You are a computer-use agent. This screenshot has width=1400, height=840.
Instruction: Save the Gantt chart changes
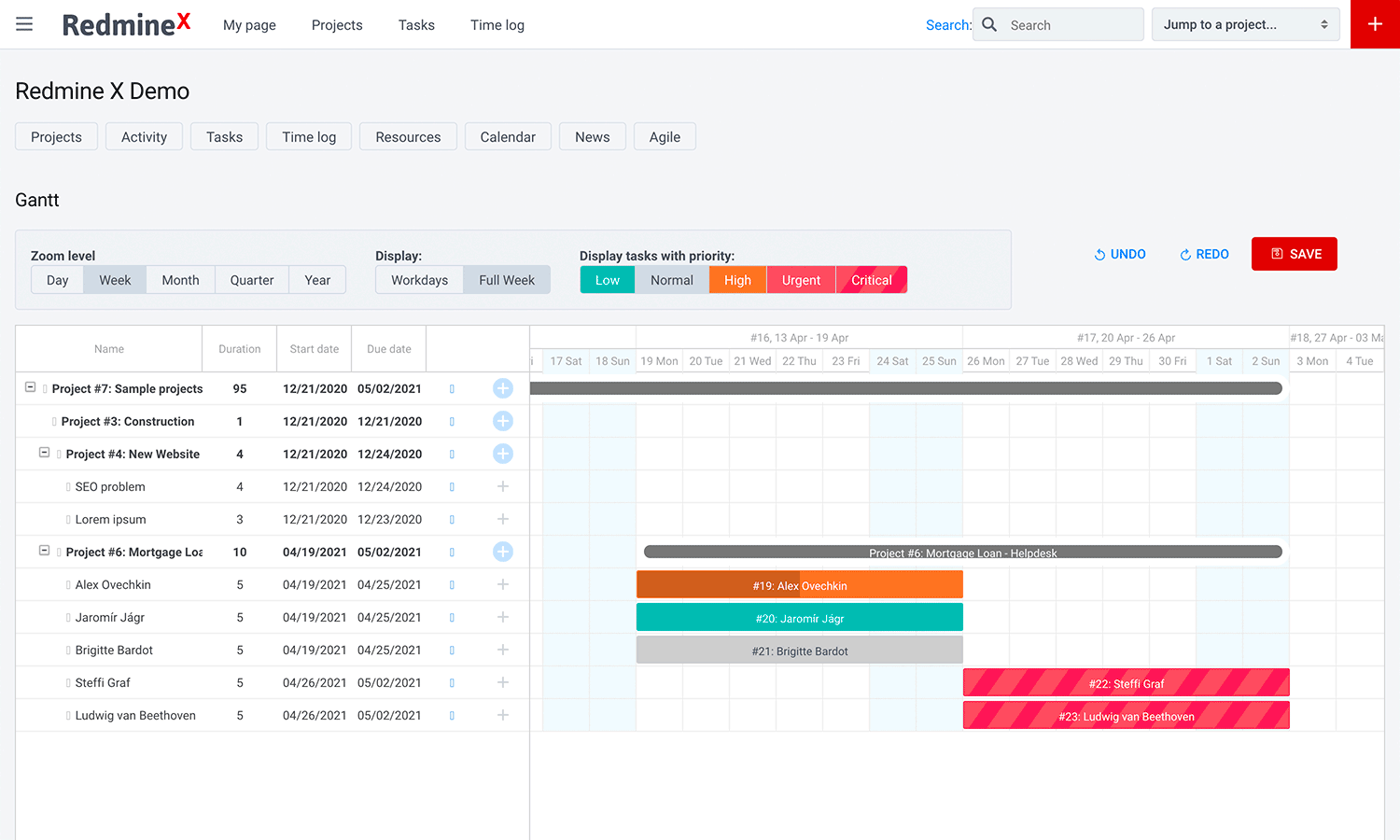coord(1295,254)
